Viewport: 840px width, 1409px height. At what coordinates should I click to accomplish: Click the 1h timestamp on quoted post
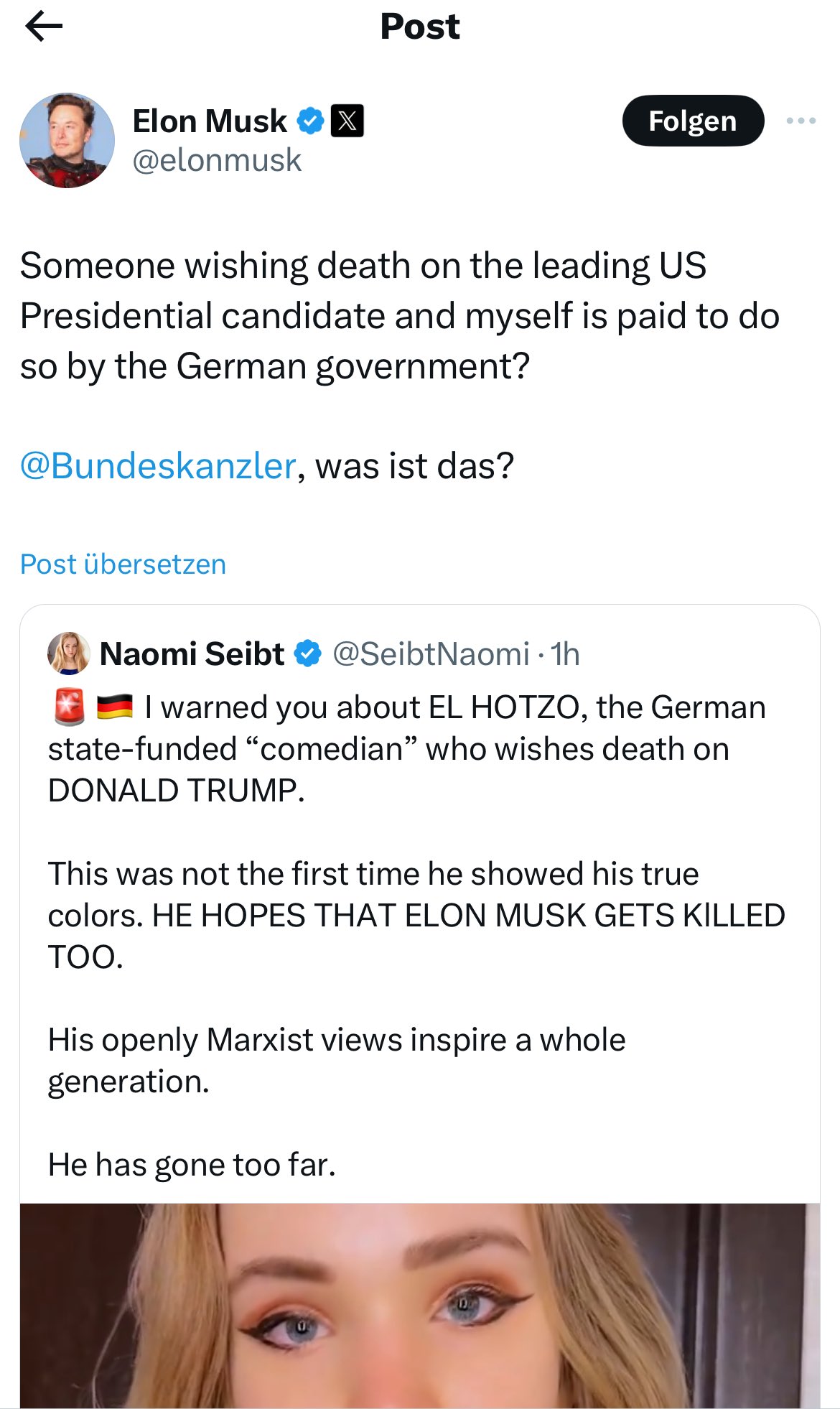click(x=565, y=654)
